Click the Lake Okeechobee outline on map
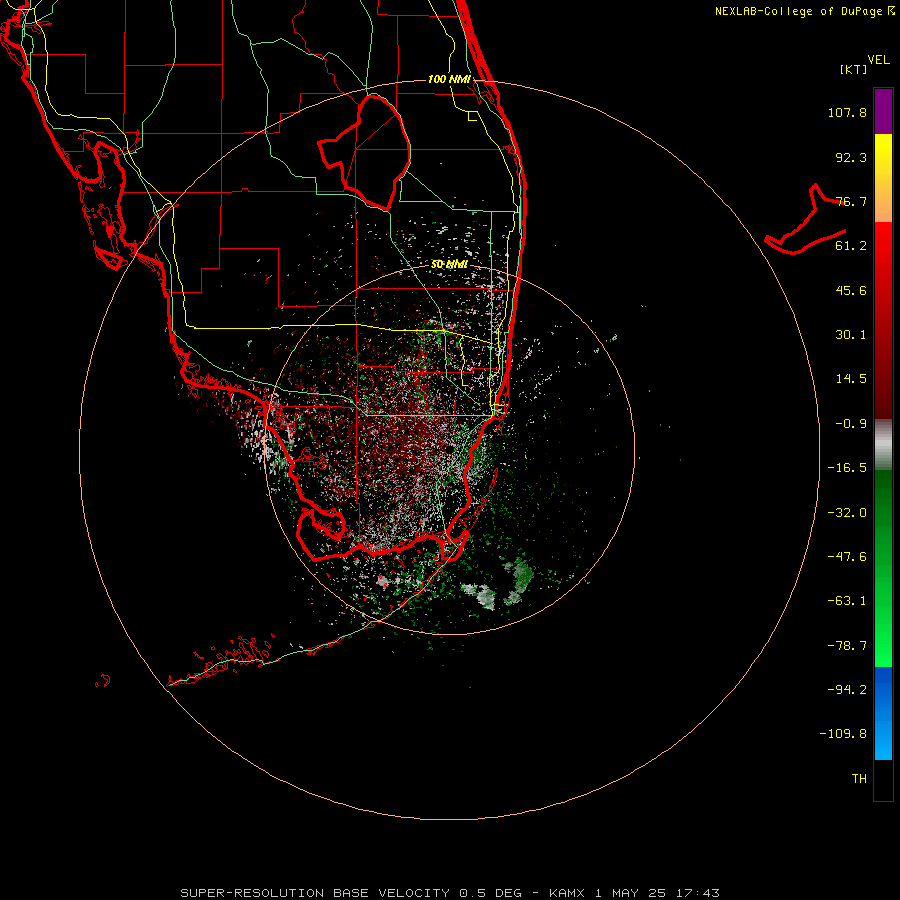 (365, 152)
